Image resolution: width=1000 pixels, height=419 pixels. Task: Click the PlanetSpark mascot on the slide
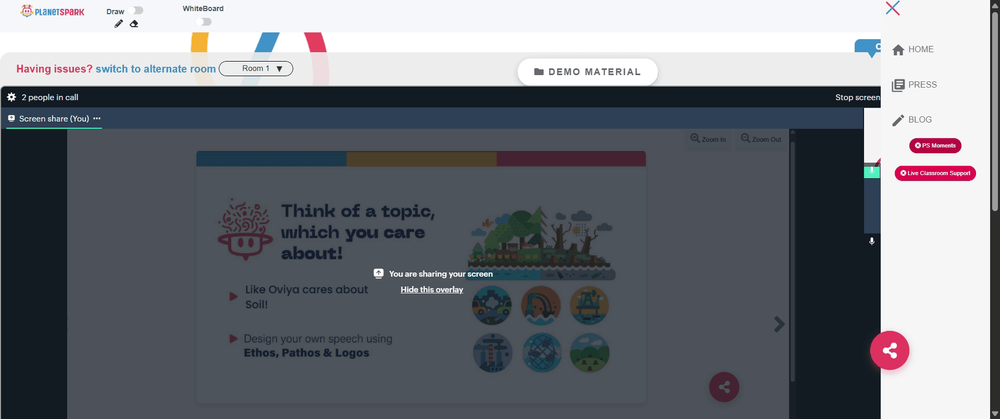click(245, 229)
